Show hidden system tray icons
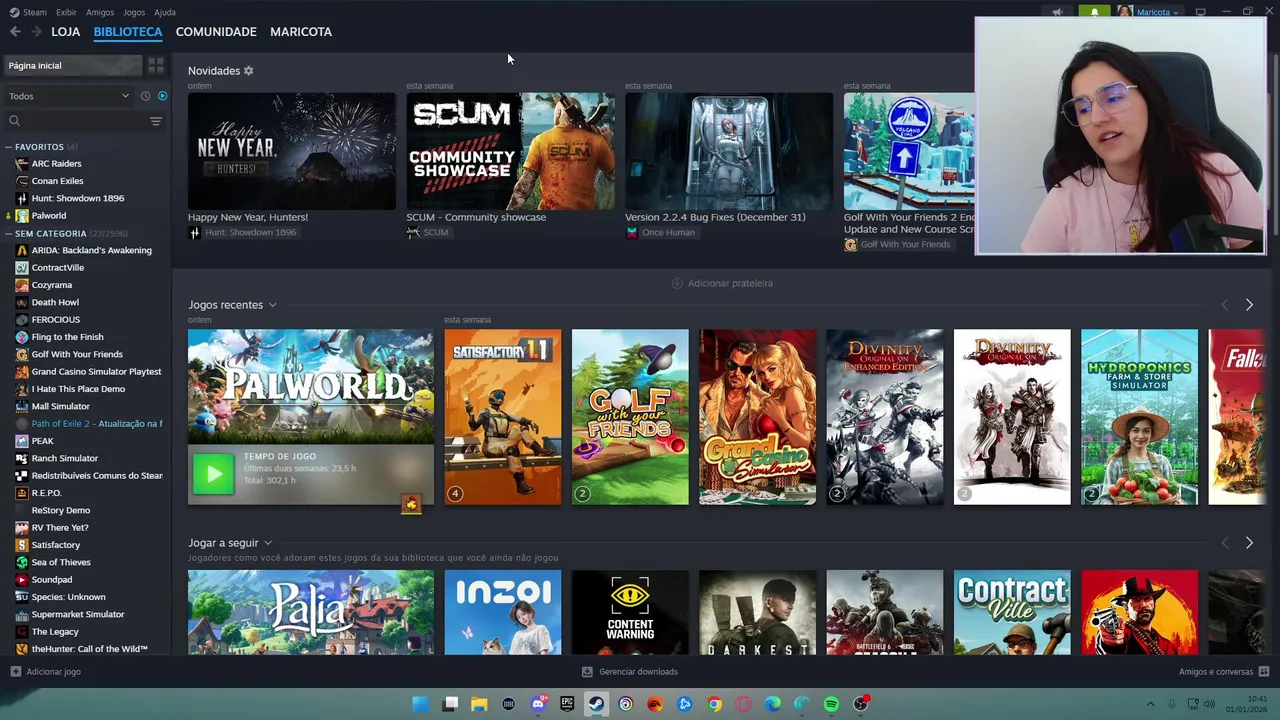1280x720 pixels. 1150,704
